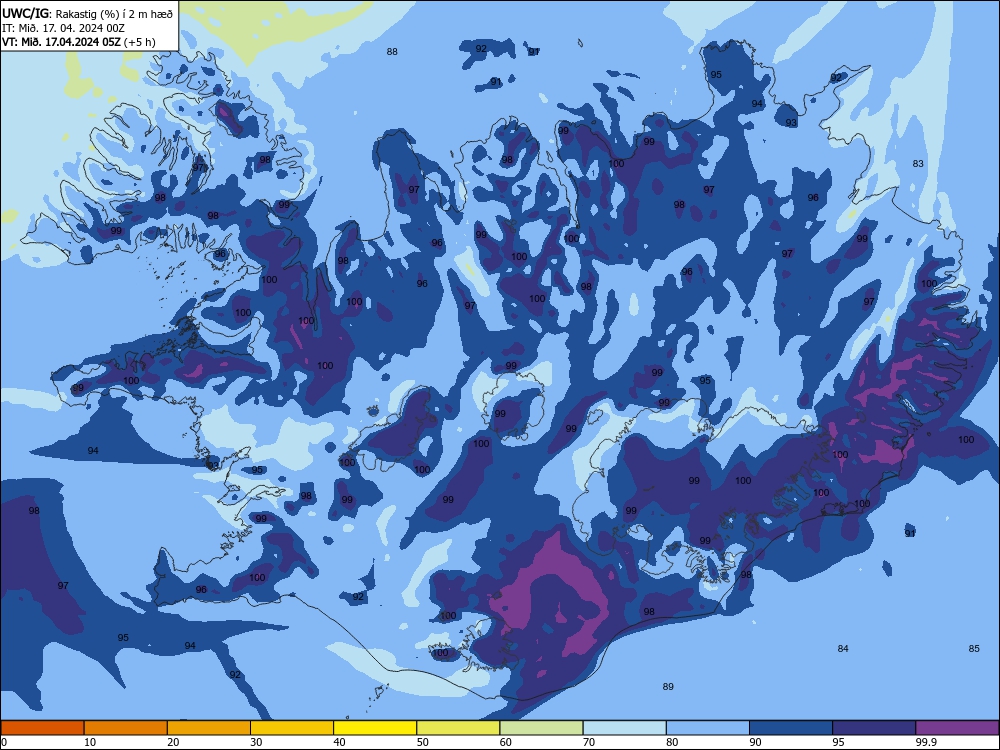
Task: Click the "30" legend scale label
Action: (256, 742)
